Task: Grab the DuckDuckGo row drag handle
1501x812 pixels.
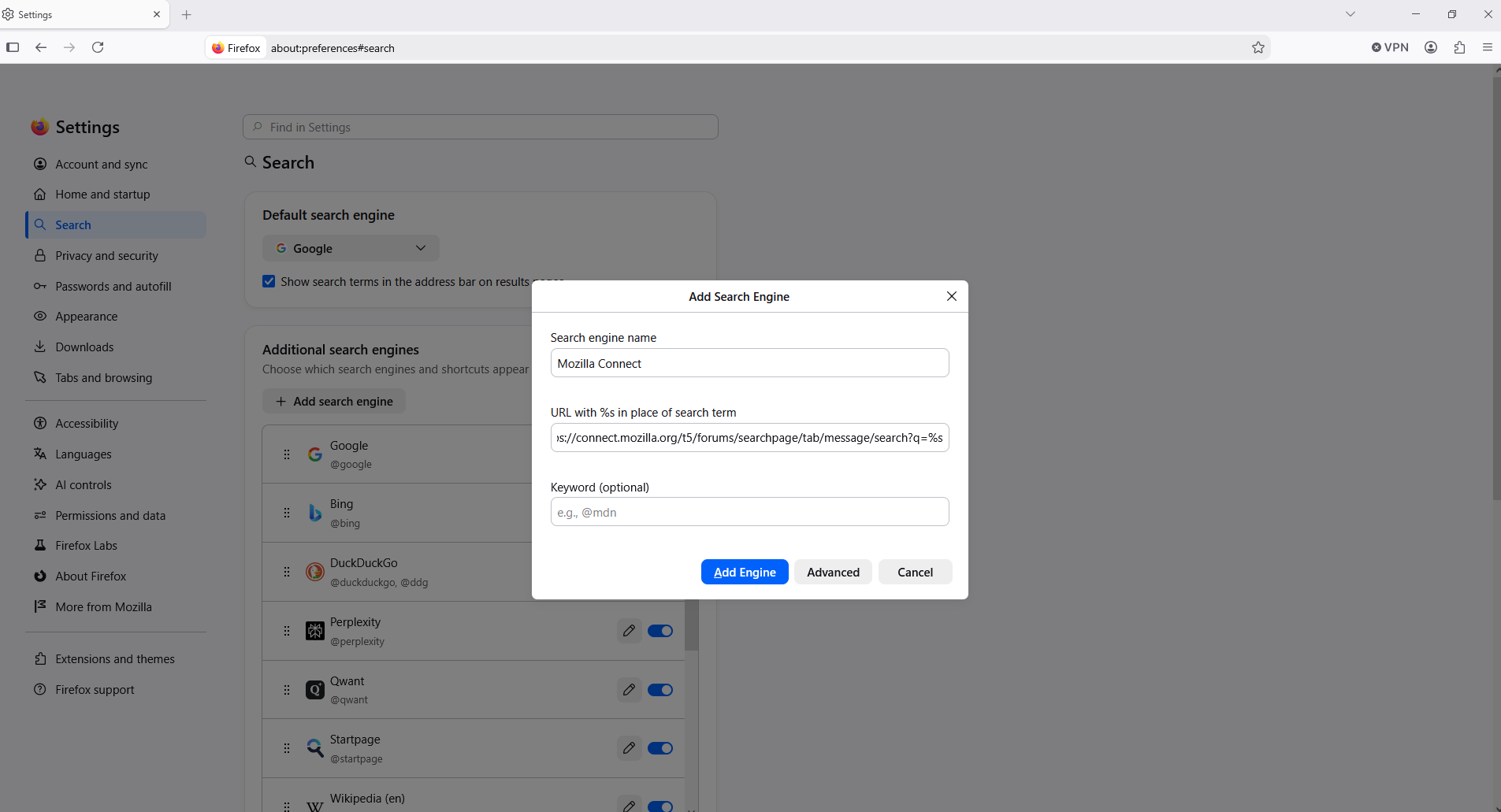Action: pyautogui.click(x=287, y=572)
